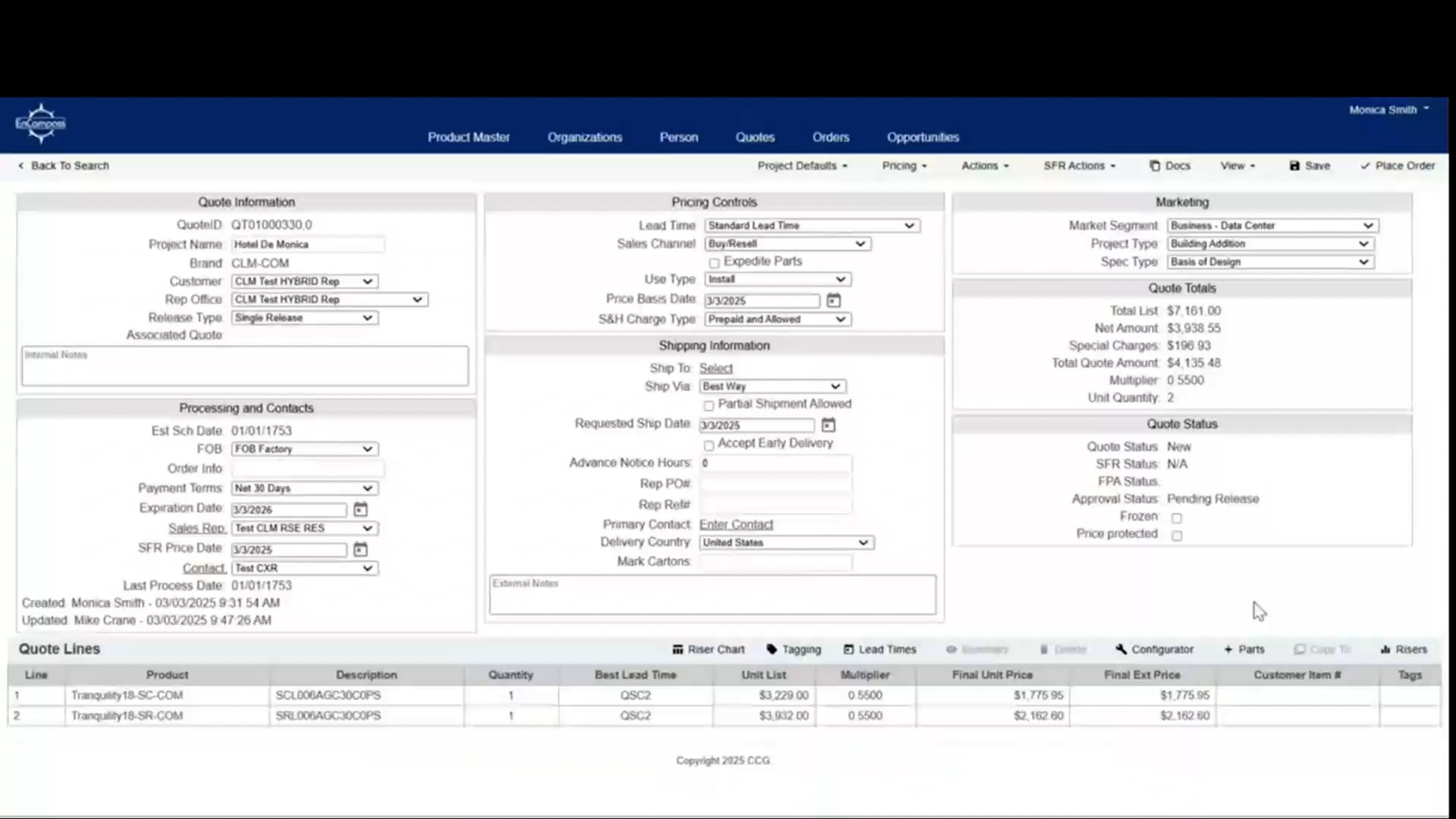Click the Docs icon in the toolbar

click(x=1170, y=165)
